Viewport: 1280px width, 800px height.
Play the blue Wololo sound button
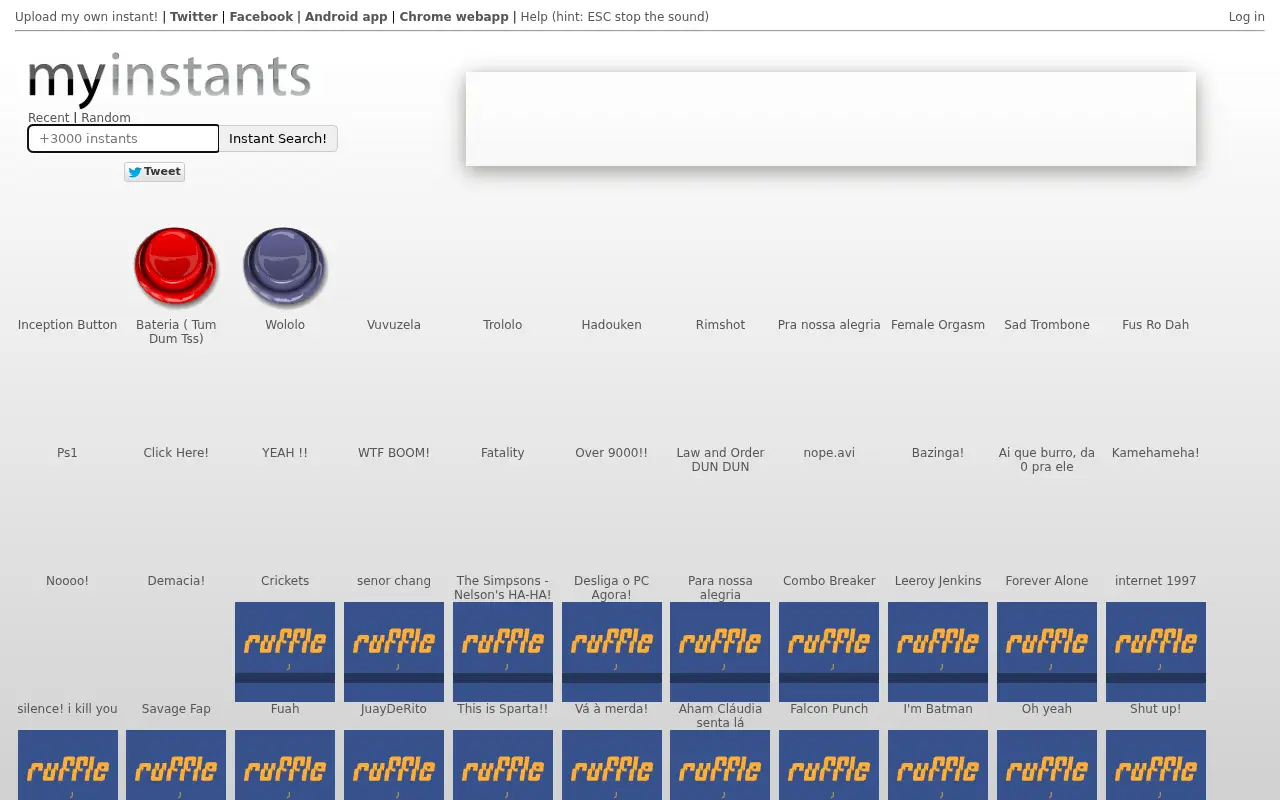tap(285, 267)
